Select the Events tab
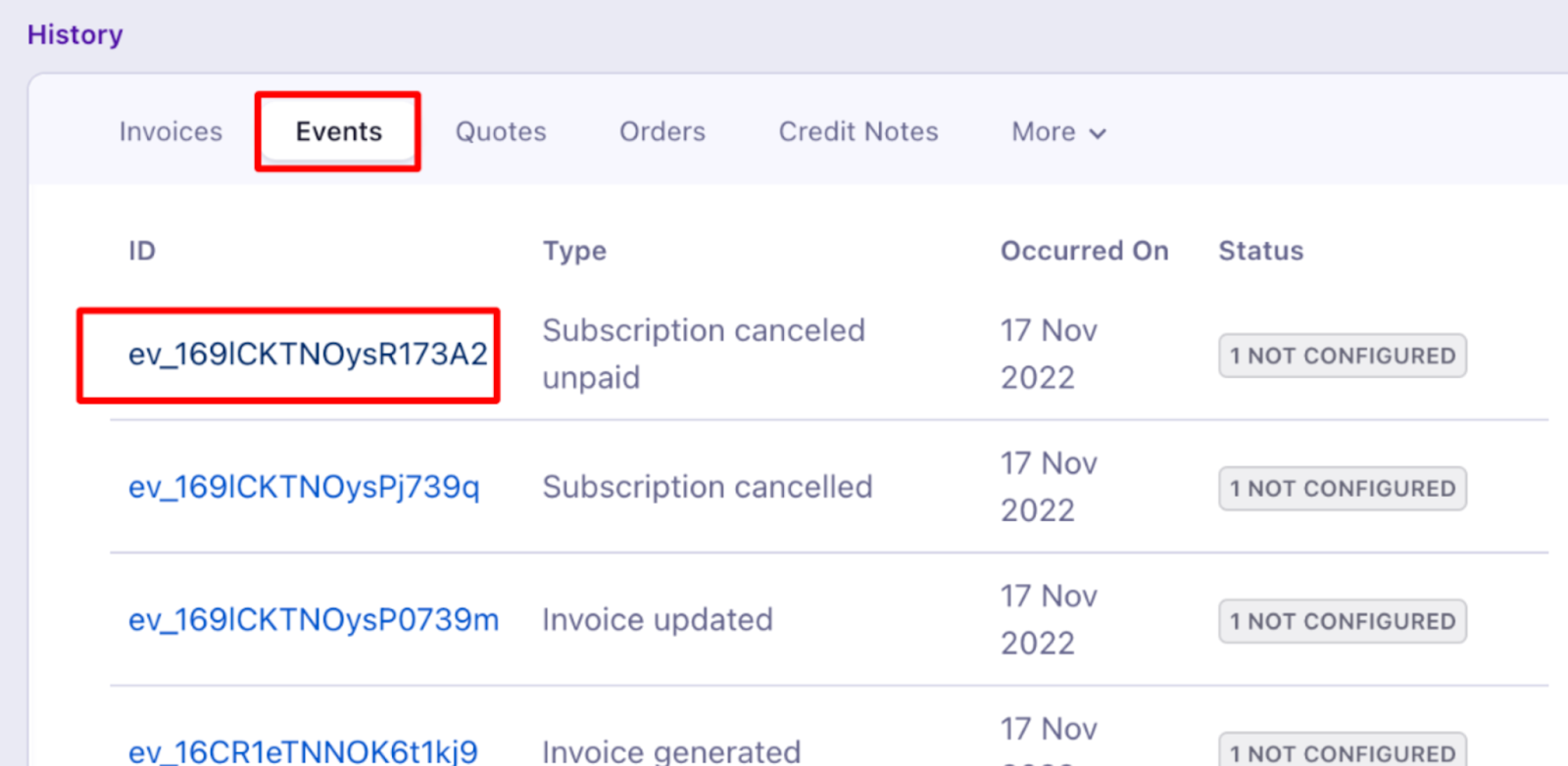The image size is (1568, 766). coord(339,131)
